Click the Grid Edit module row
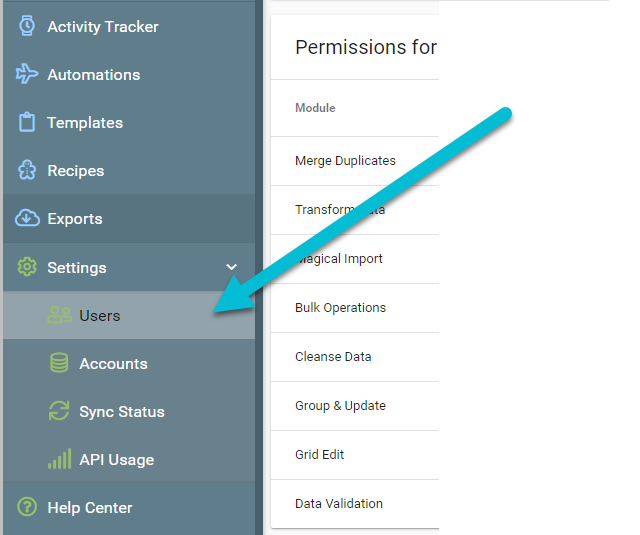The image size is (640, 535). click(355, 455)
